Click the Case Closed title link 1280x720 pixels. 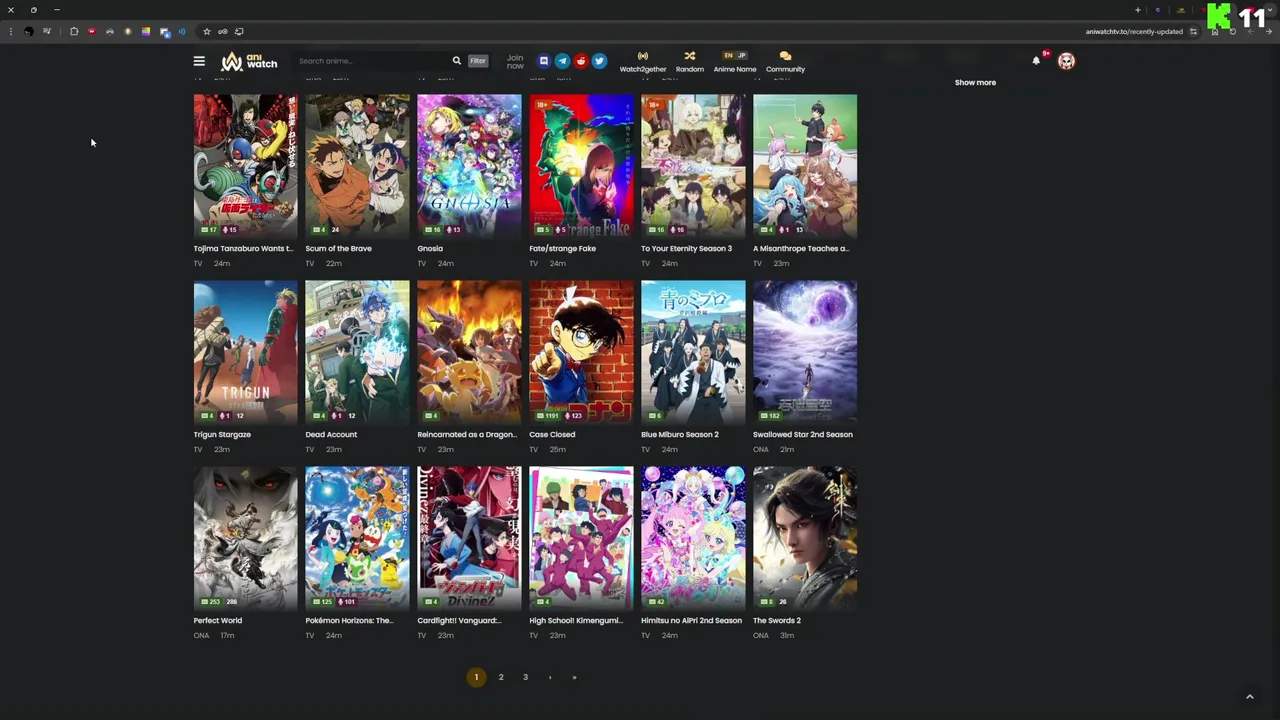552,435
